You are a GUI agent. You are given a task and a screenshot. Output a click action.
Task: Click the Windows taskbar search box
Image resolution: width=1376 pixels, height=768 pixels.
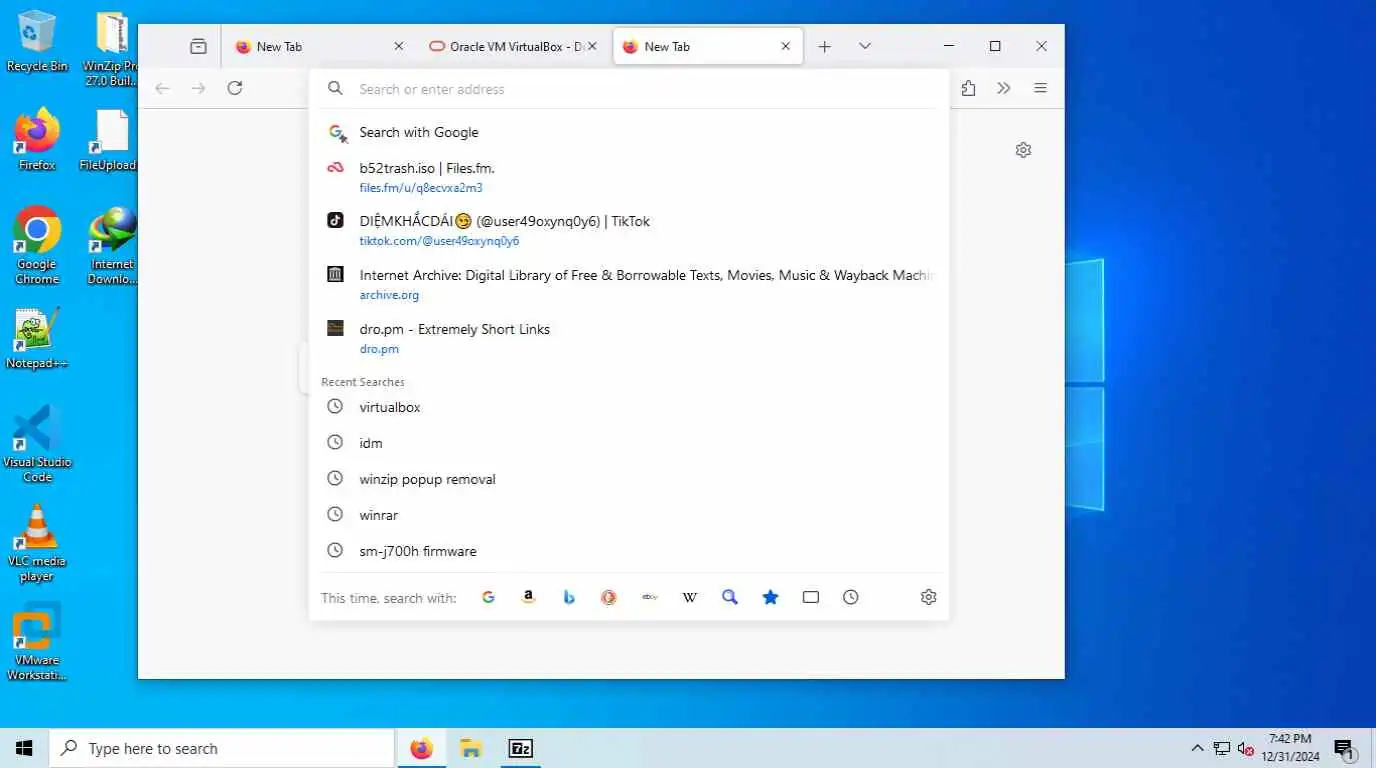(x=222, y=748)
